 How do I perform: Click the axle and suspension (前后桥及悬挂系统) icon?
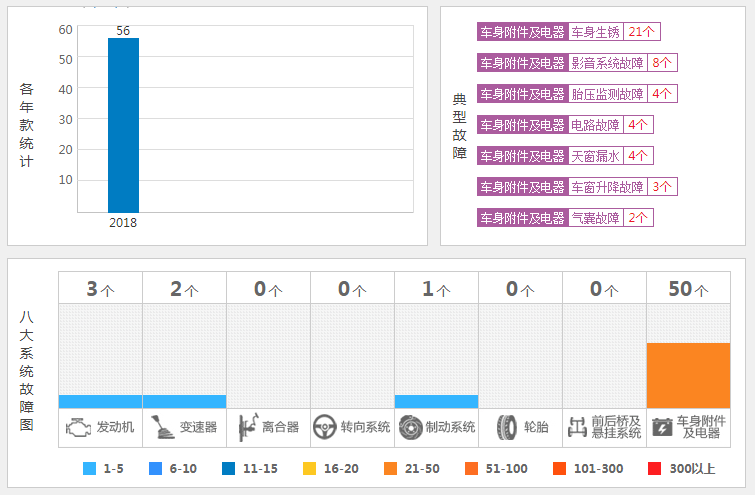tap(577, 428)
